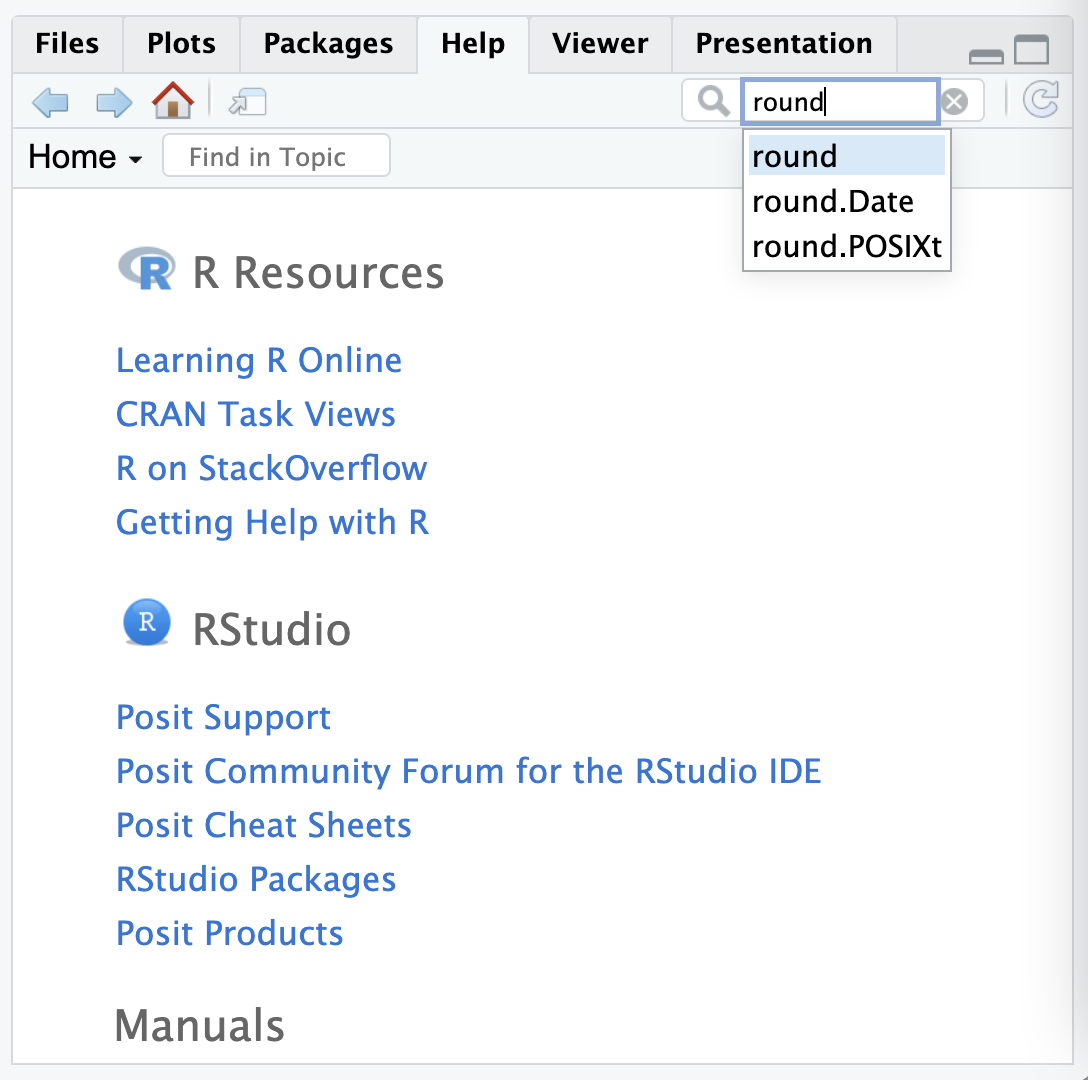Viewport: 1088px width, 1080px height.
Task: Open the Viewer tab
Action: 600,44
